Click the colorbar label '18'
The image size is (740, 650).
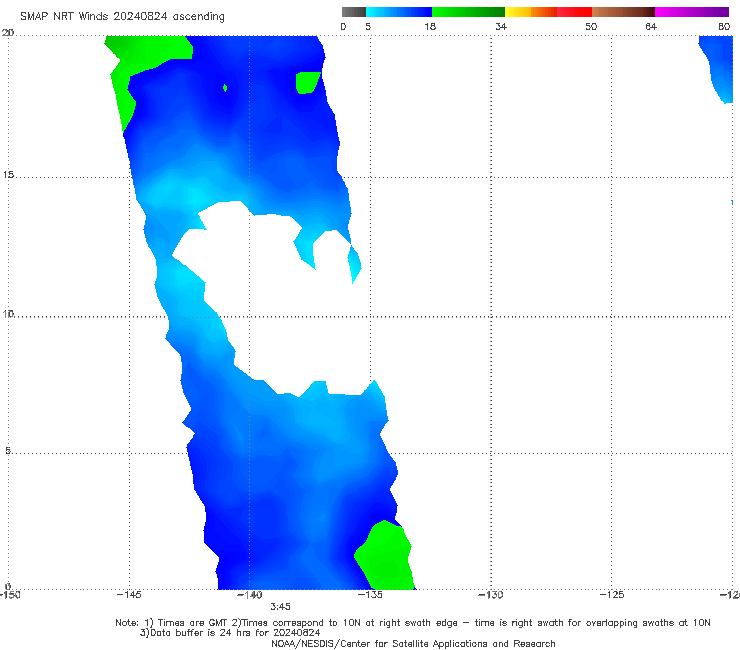(x=430, y=27)
